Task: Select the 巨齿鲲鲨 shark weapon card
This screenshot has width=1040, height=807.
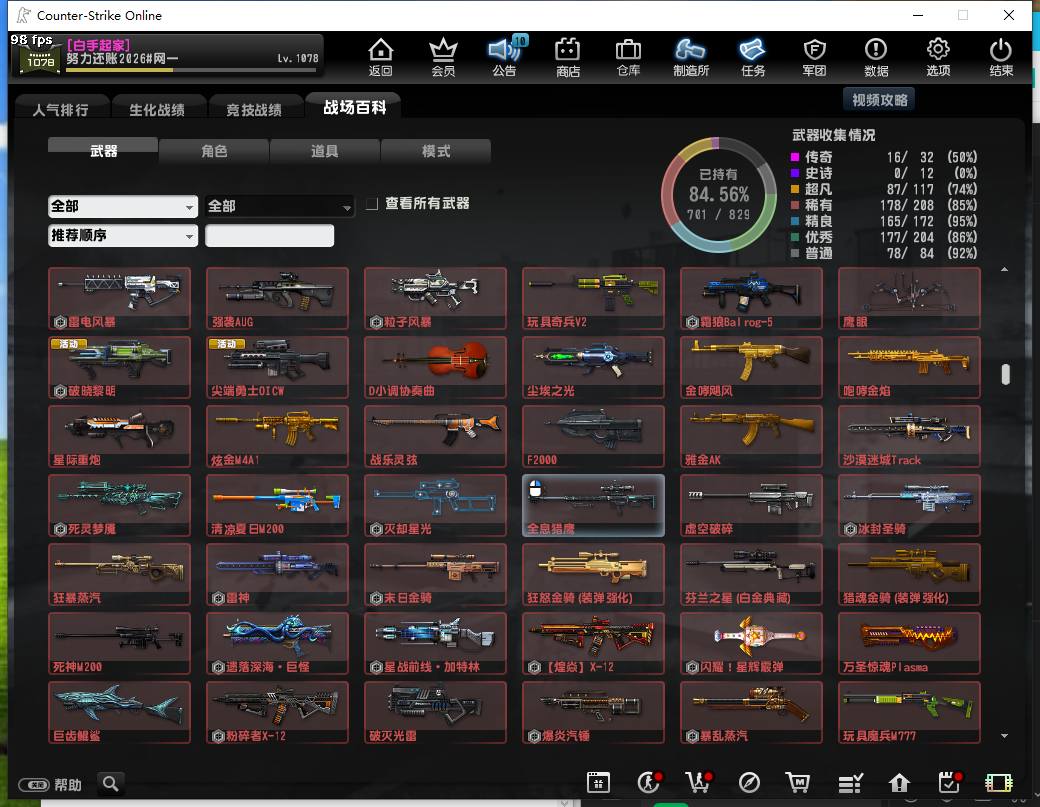Action: 119,712
